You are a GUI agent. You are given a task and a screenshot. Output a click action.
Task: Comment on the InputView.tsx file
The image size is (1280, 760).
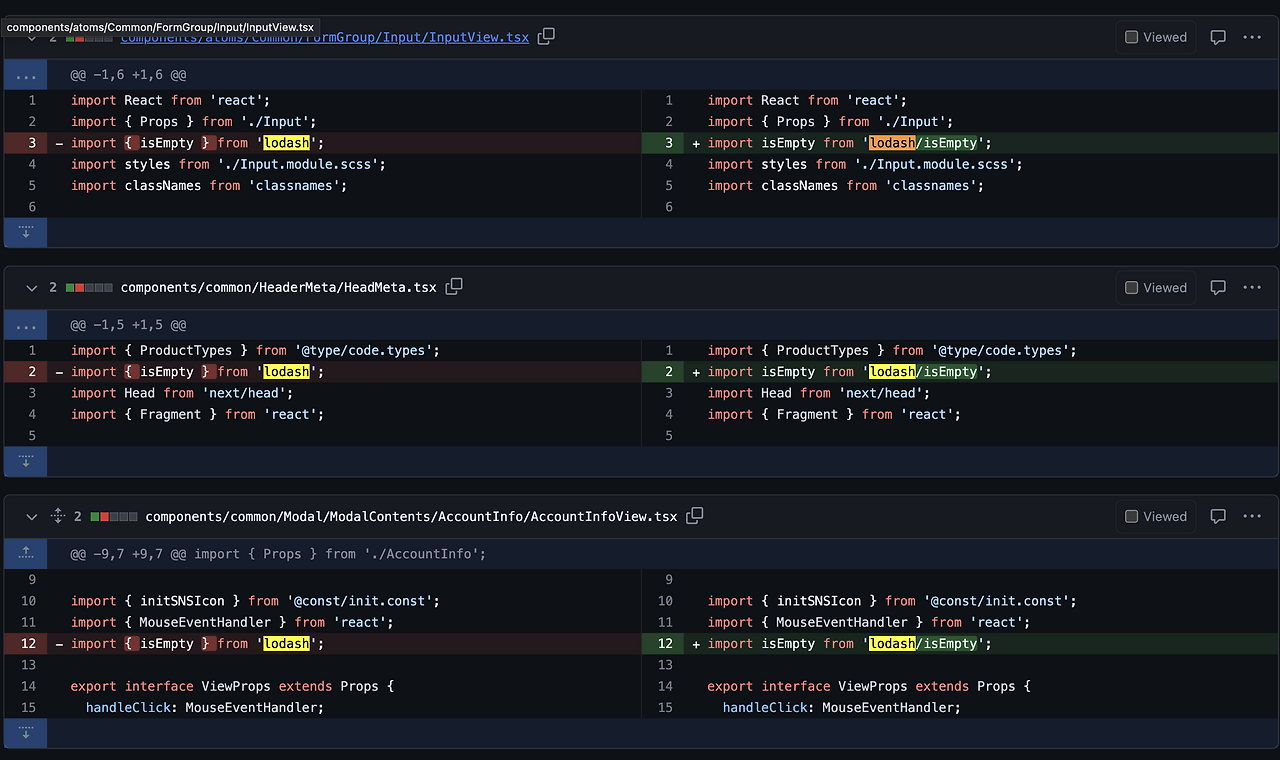tap(1218, 37)
